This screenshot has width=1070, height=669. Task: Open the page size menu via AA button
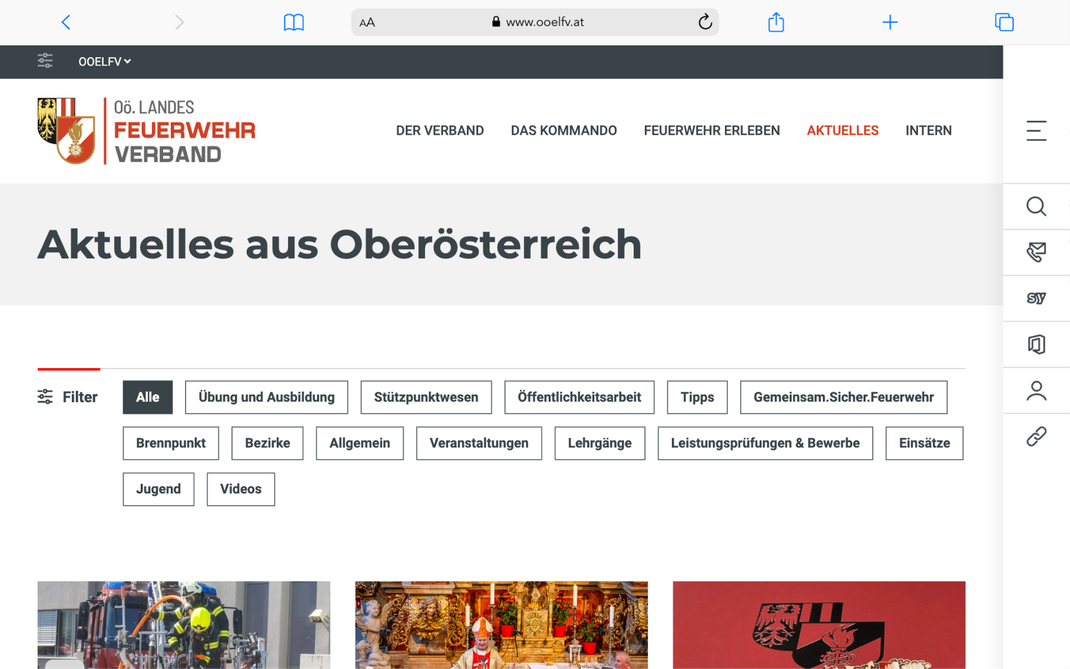367,22
